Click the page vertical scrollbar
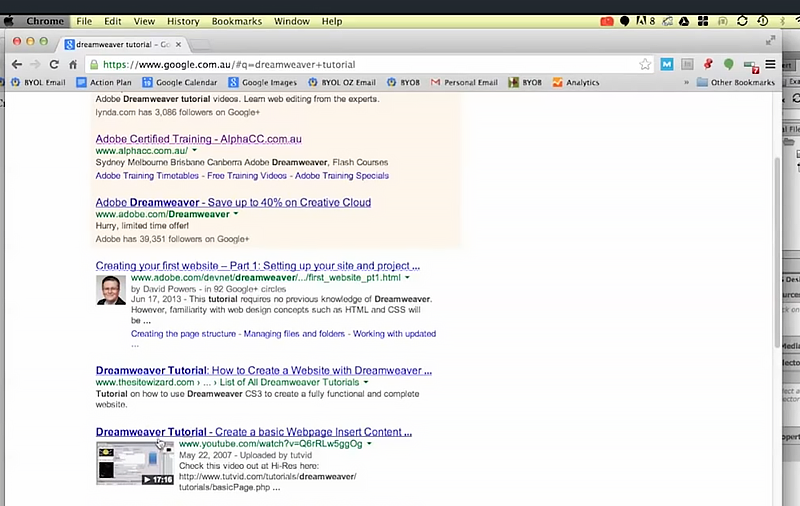This screenshot has width=800, height=506. pyautogui.click(x=777, y=252)
